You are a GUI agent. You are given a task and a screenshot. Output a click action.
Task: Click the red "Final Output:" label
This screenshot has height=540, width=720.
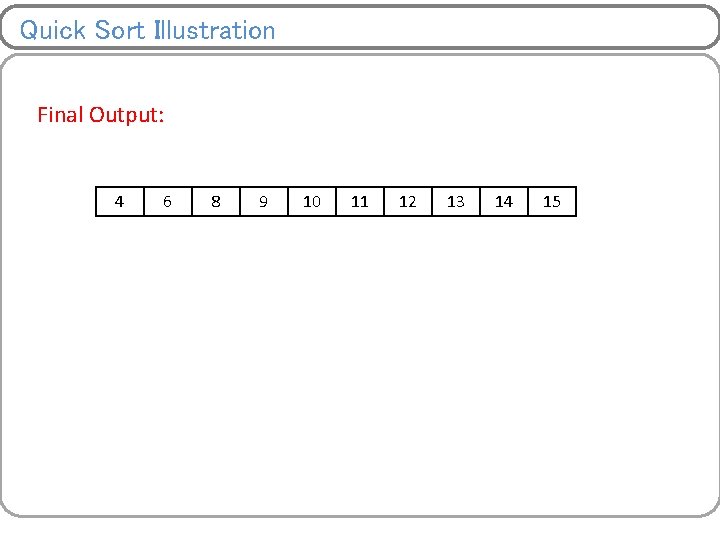point(100,115)
